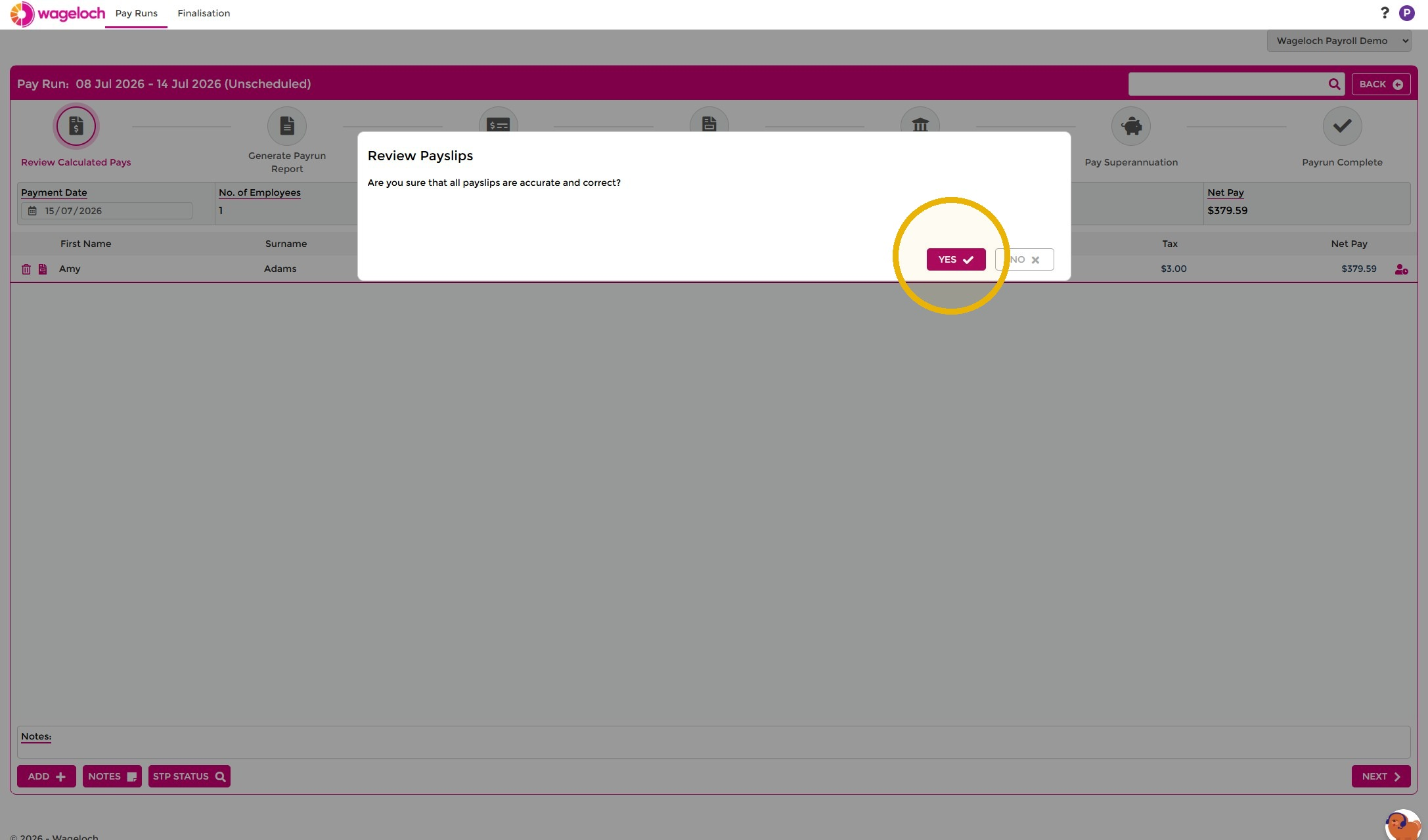Select the Pay Runs tab
The image size is (1428, 840).
point(136,13)
